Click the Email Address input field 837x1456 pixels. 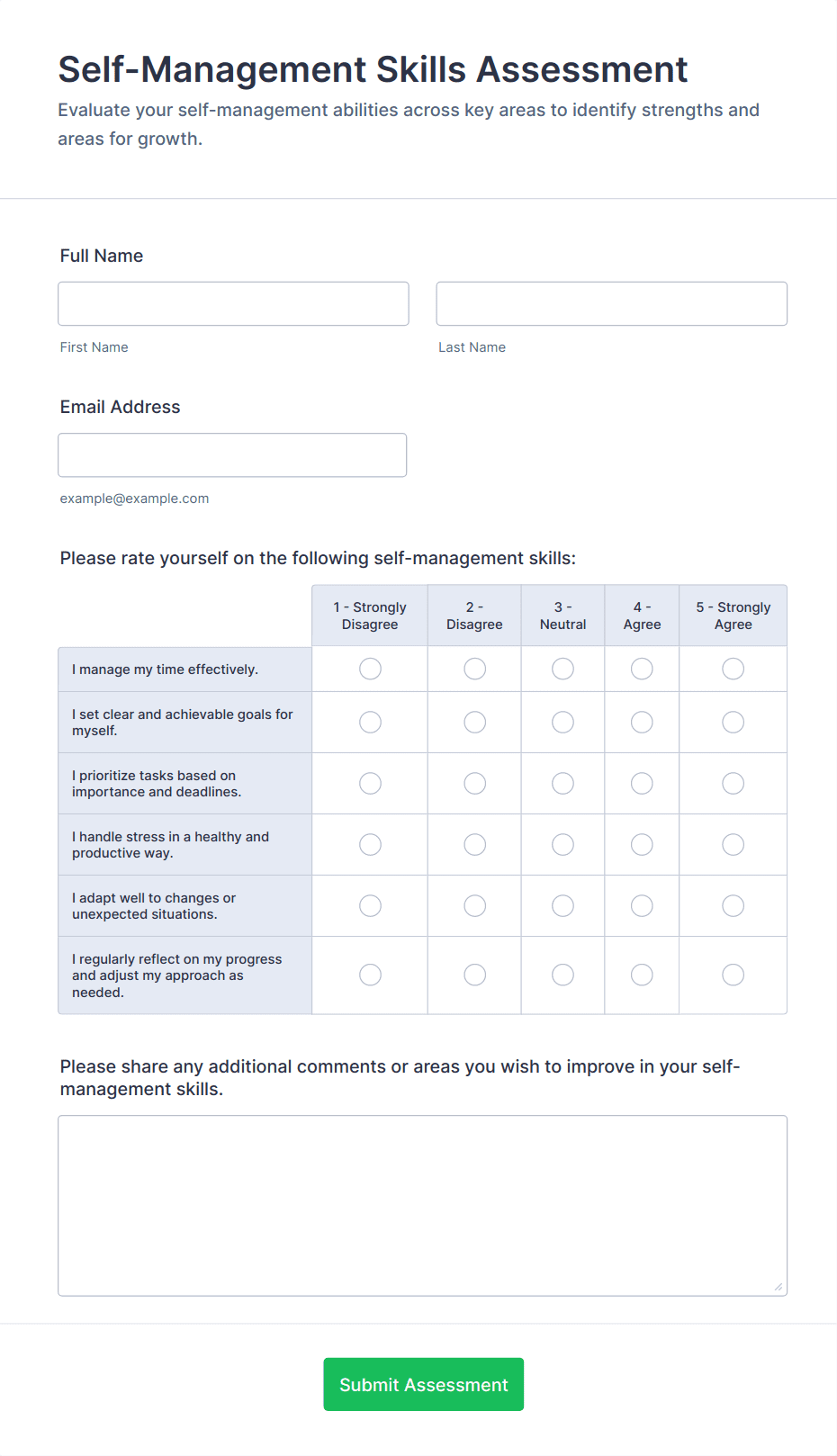click(x=232, y=454)
